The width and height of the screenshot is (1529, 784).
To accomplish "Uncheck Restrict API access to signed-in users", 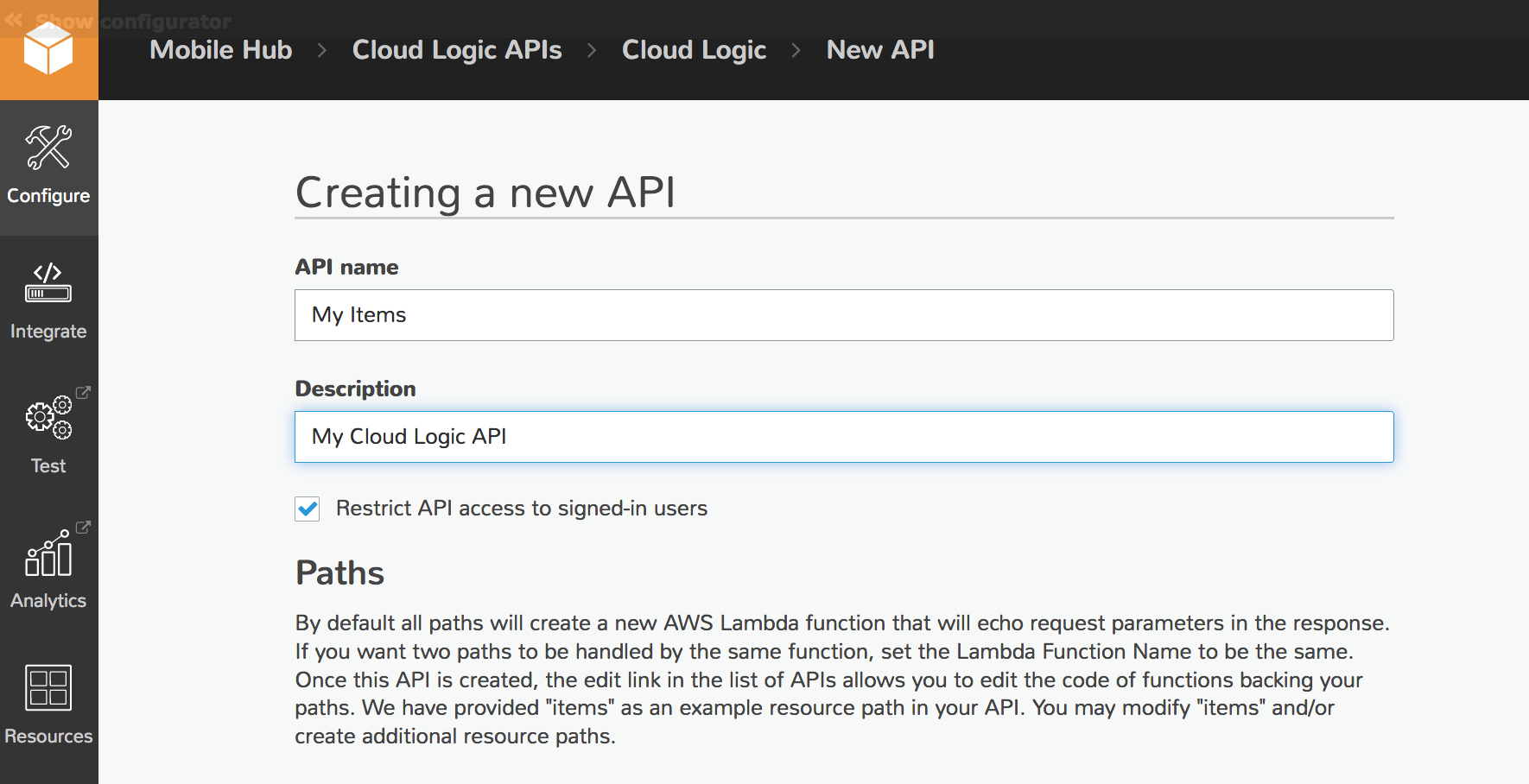I will (x=308, y=509).
